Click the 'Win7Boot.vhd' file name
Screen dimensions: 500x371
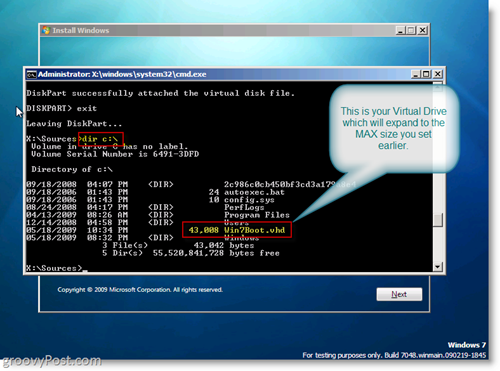[255, 230]
